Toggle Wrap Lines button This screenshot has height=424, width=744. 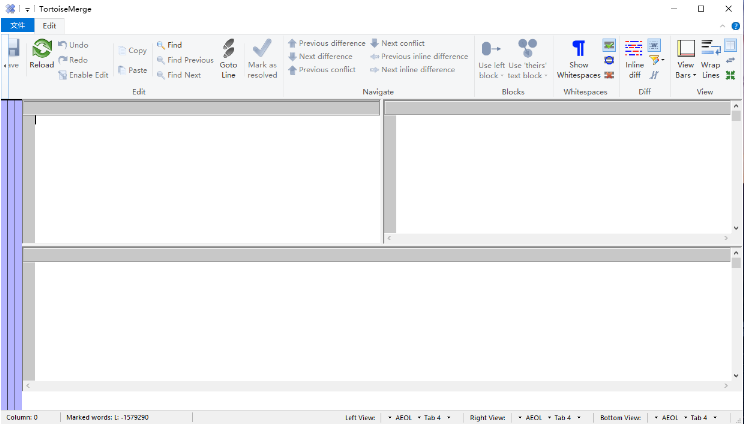710,59
